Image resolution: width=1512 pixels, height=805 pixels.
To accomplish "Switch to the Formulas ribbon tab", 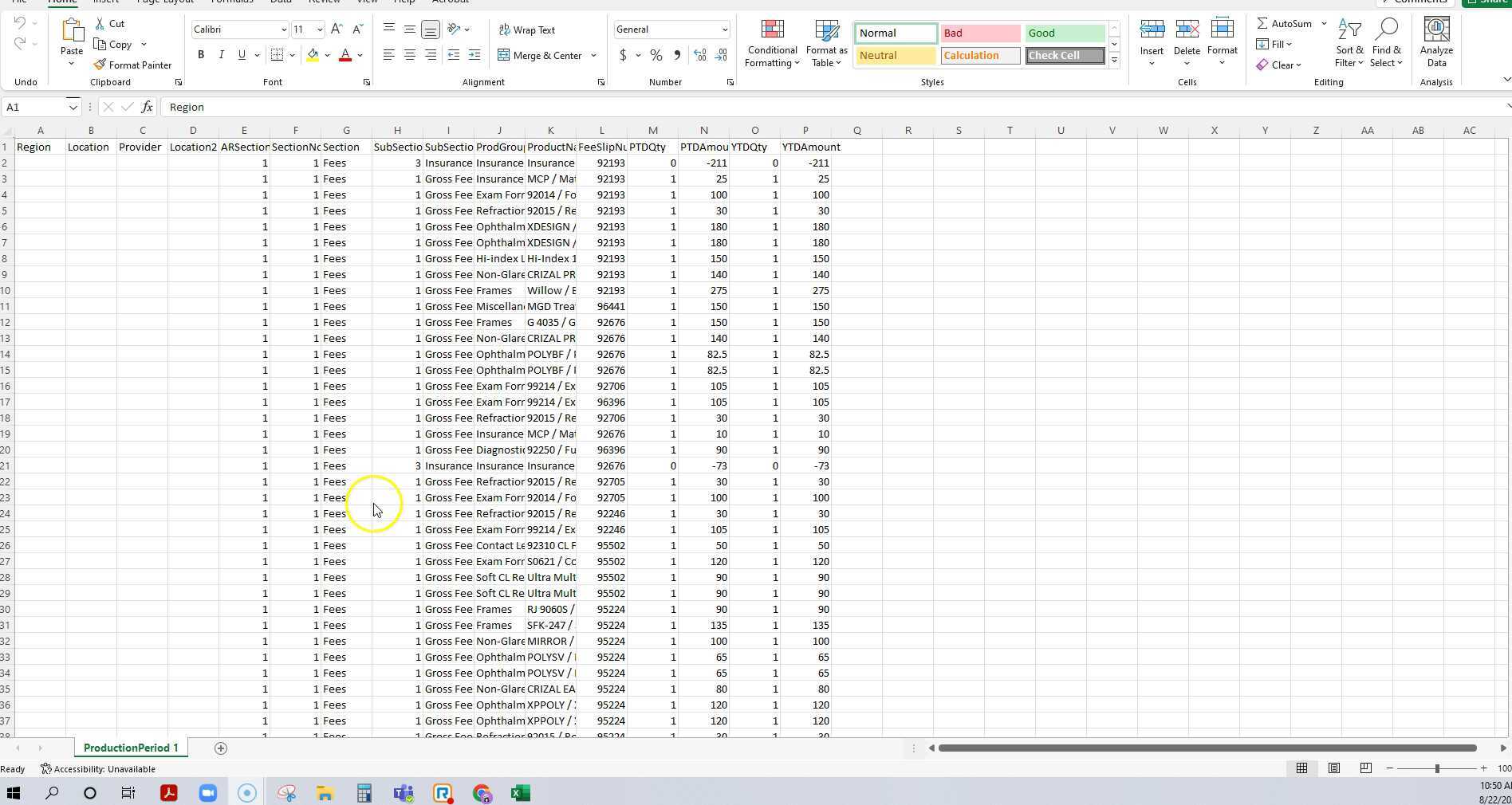I will (x=232, y=2).
